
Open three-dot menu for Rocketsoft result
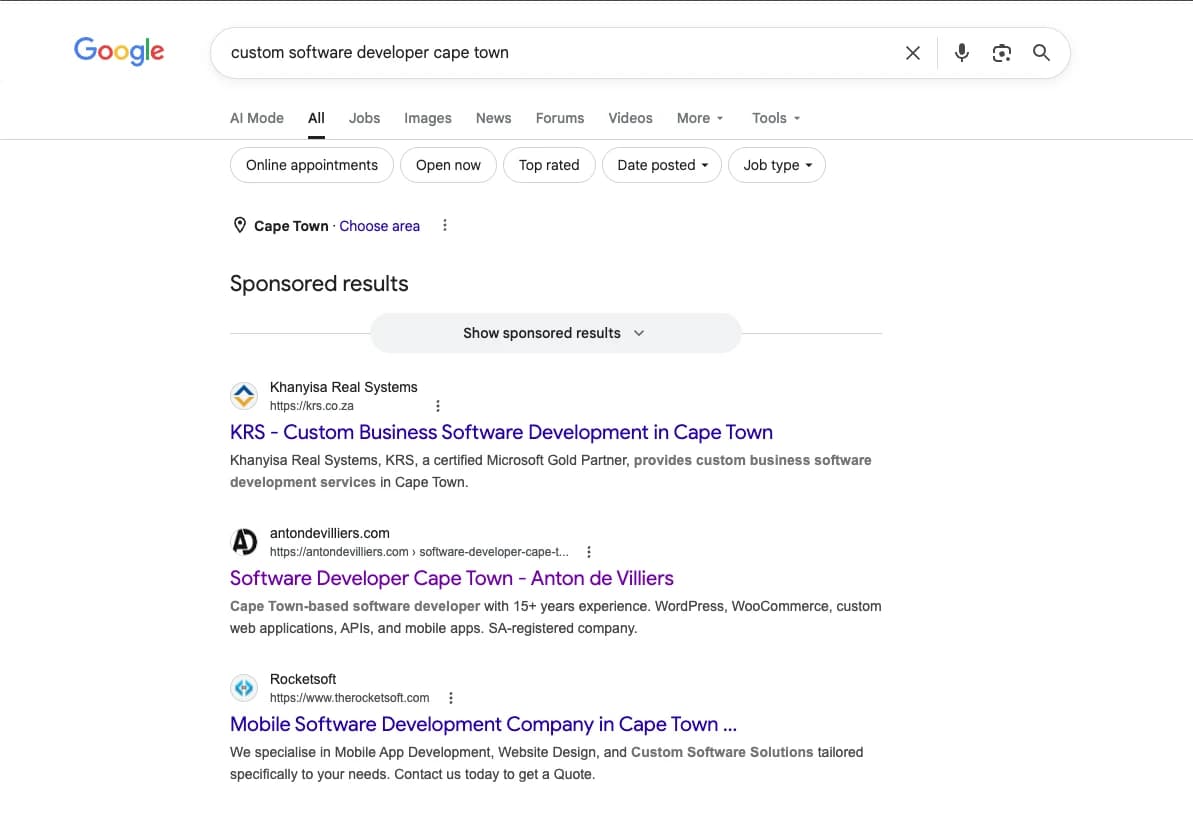[x=450, y=698]
